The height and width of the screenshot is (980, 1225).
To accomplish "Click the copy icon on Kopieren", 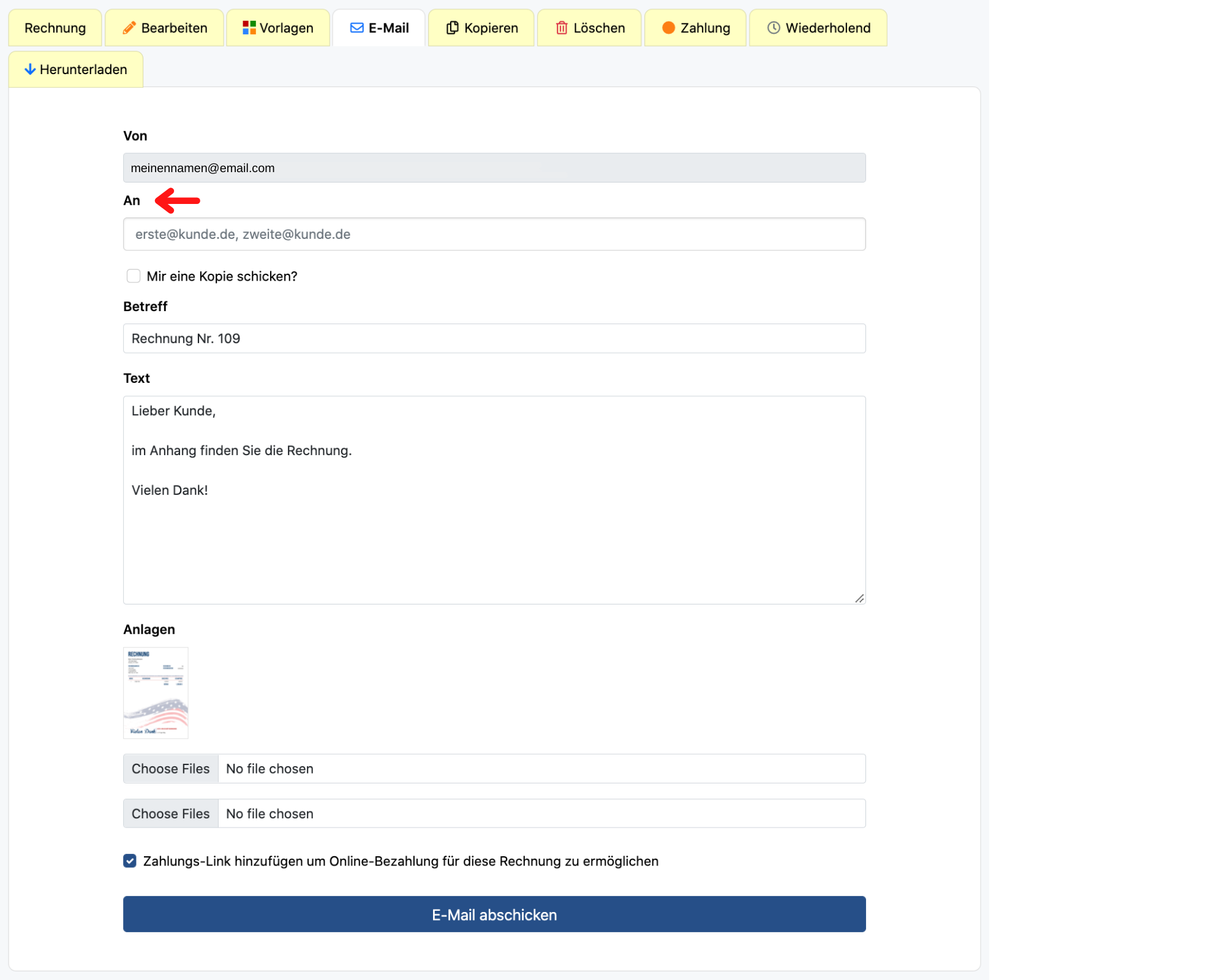I will 452,28.
